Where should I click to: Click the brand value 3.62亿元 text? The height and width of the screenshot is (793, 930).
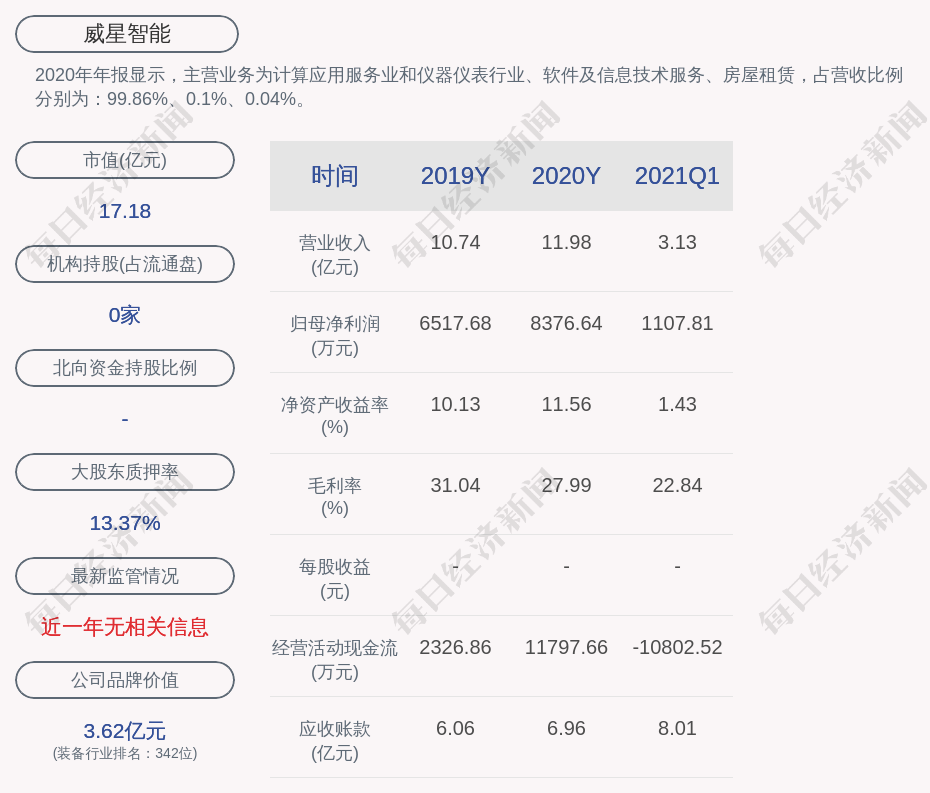pyautogui.click(x=125, y=731)
